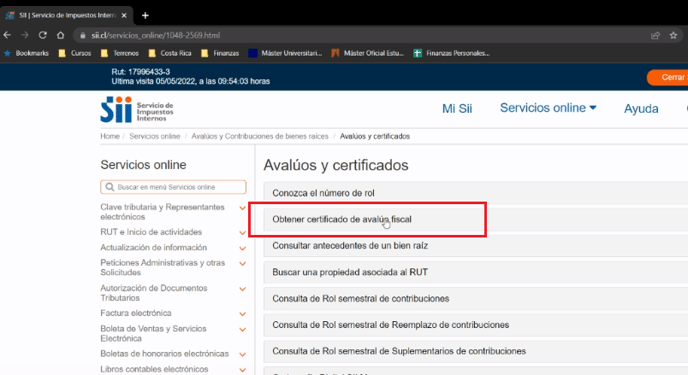Open the Cursos bookmark folder
The width and height of the screenshot is (688, 375).
click(x=75, y=53)
